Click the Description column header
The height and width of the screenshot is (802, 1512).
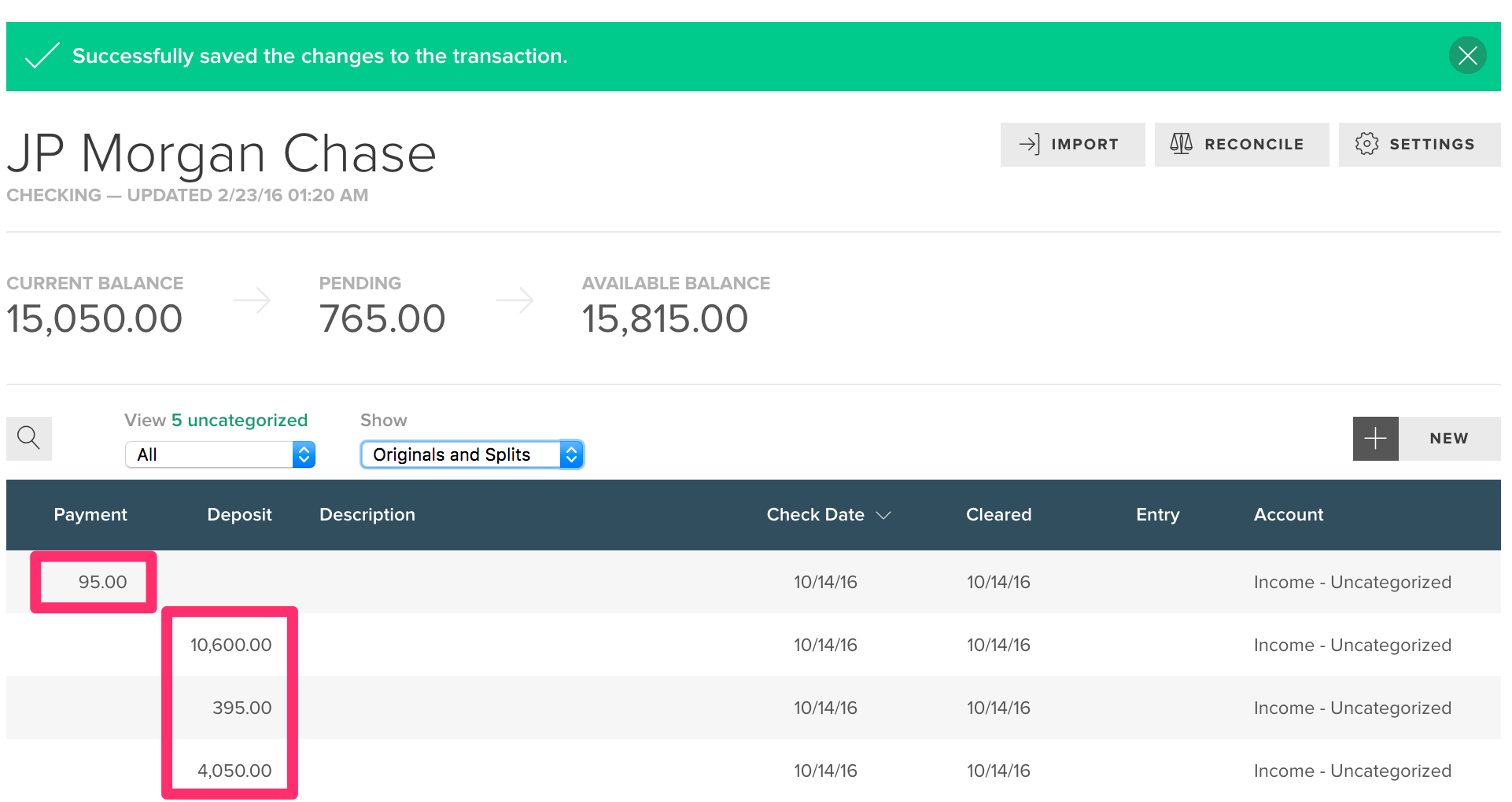tap(367, 515)
